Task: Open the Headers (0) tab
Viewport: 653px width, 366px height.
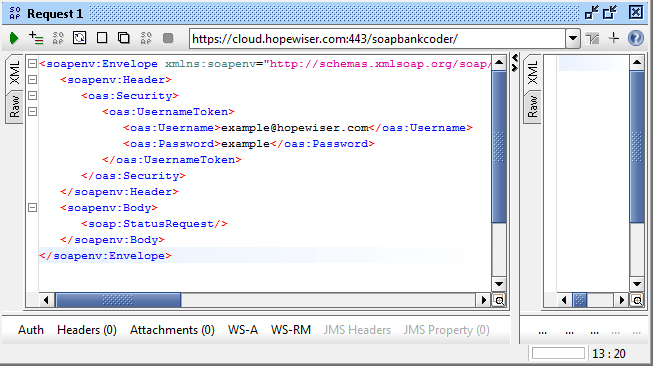Action: click(87, 330)
